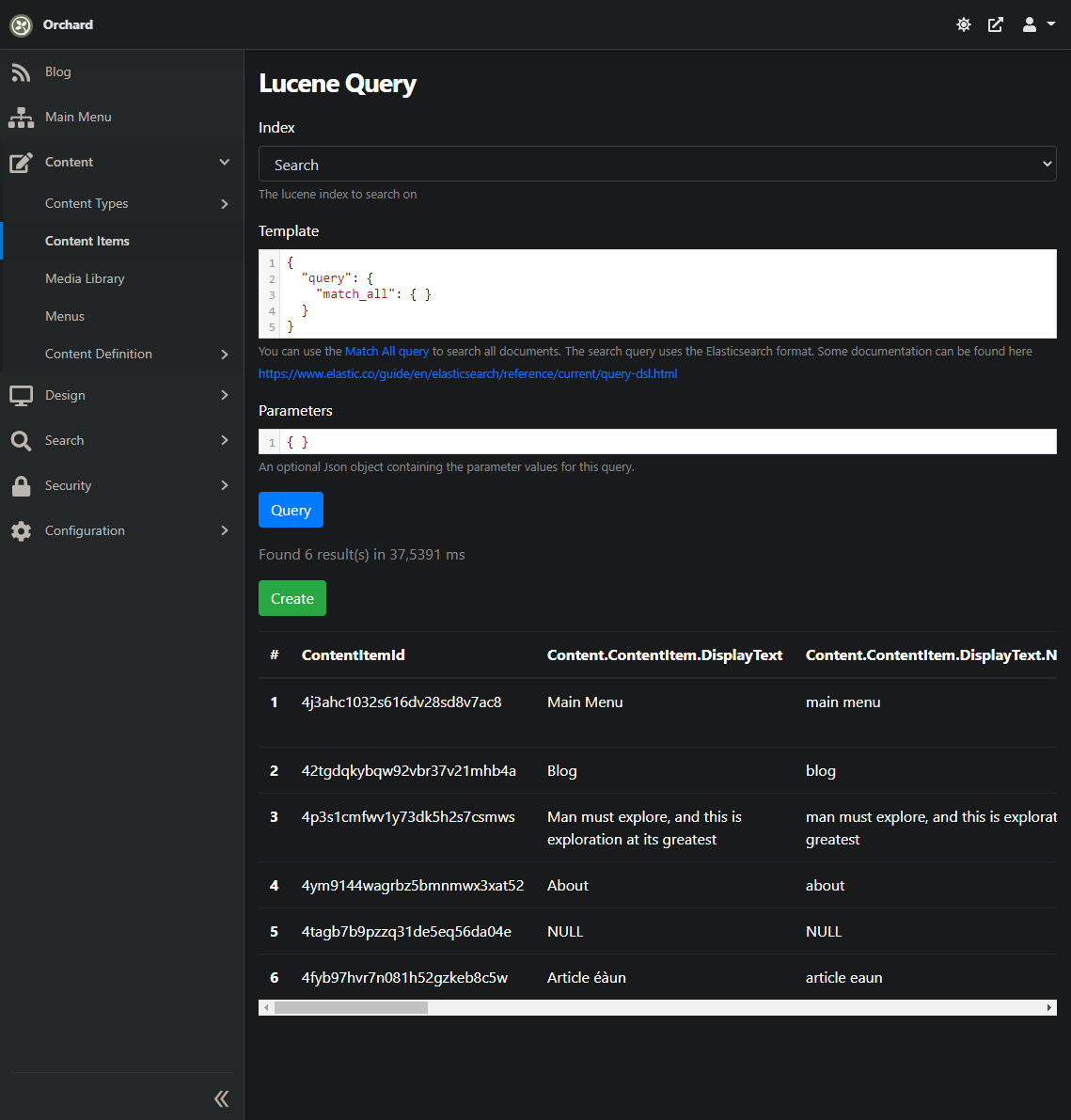This screenshot has height=1120, width=1071.
Task: Click the Main Menu sitemap icon
Action: (x=21, y=117)
